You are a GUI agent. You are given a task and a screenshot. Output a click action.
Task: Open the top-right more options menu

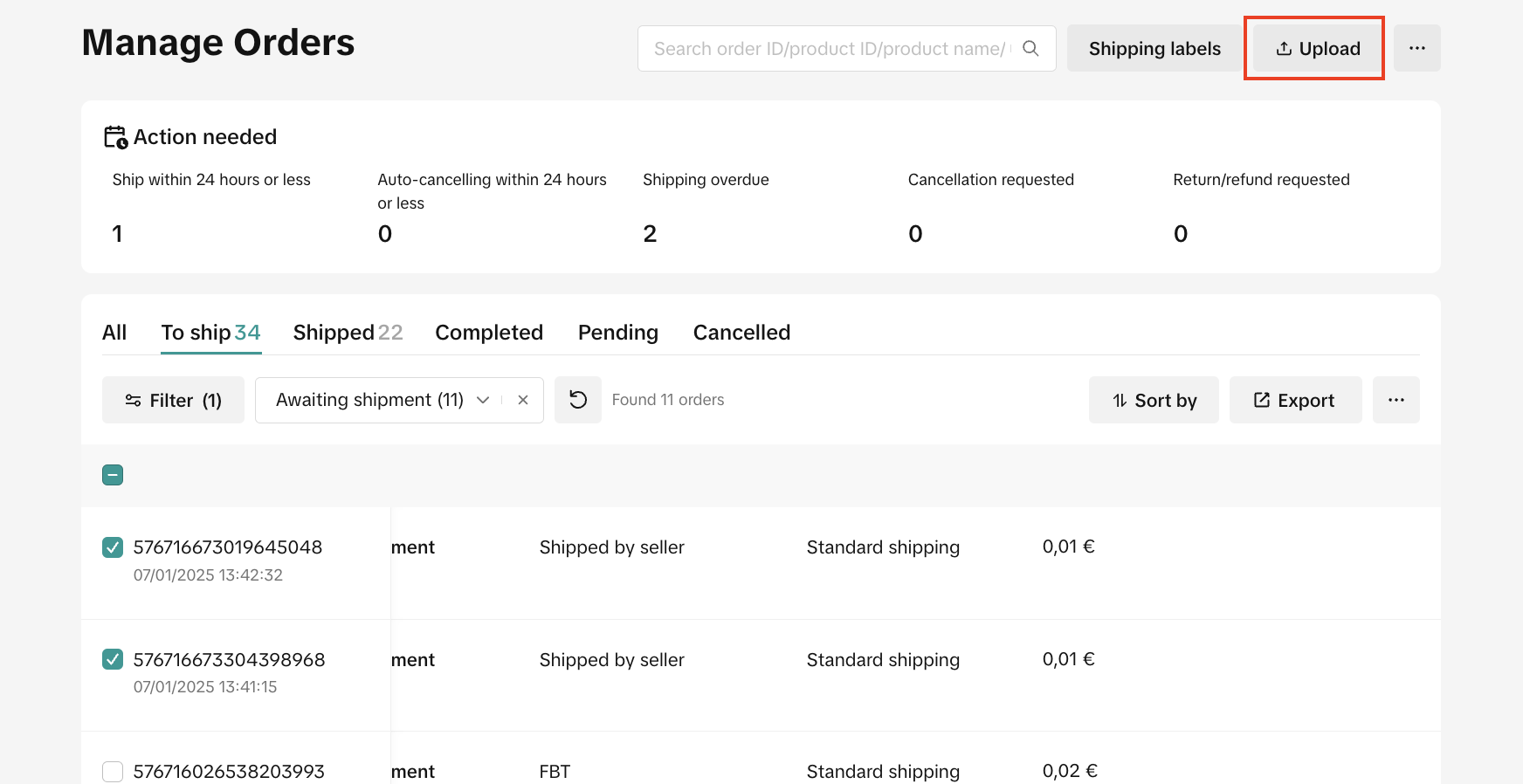(x=1416, y=49)
